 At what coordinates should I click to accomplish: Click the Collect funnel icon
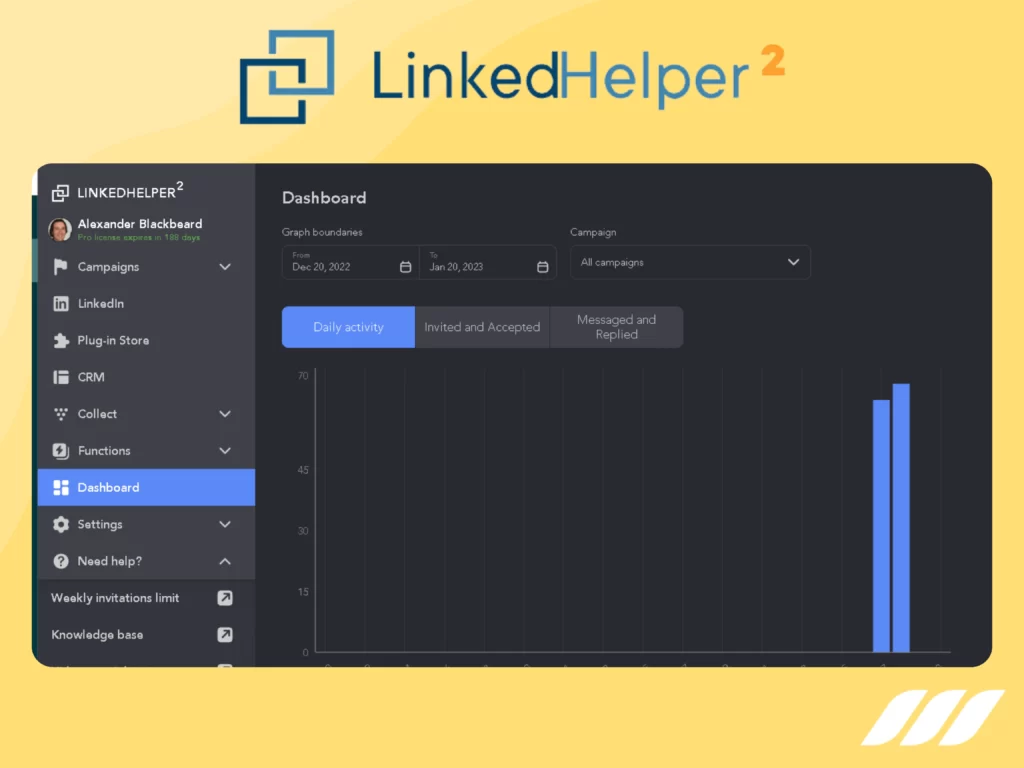pos(61,414)
